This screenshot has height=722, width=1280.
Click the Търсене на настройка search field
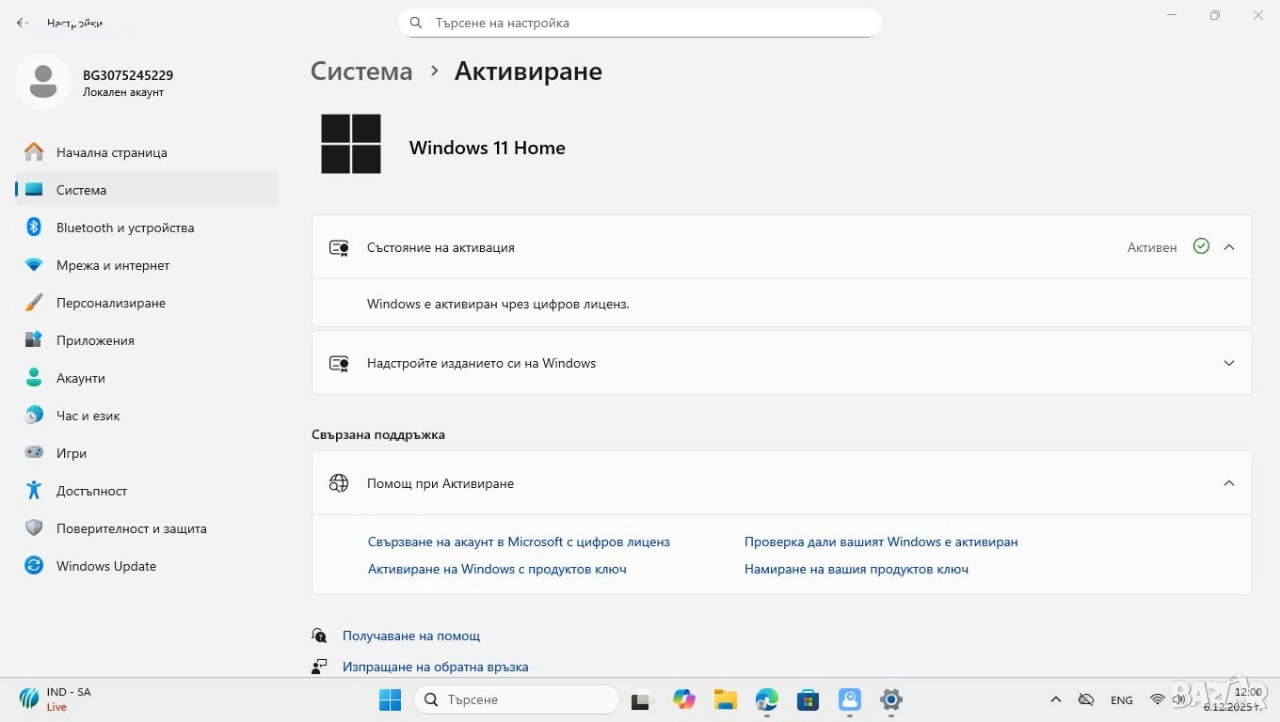pyautogui.click(x=640, y=23)
